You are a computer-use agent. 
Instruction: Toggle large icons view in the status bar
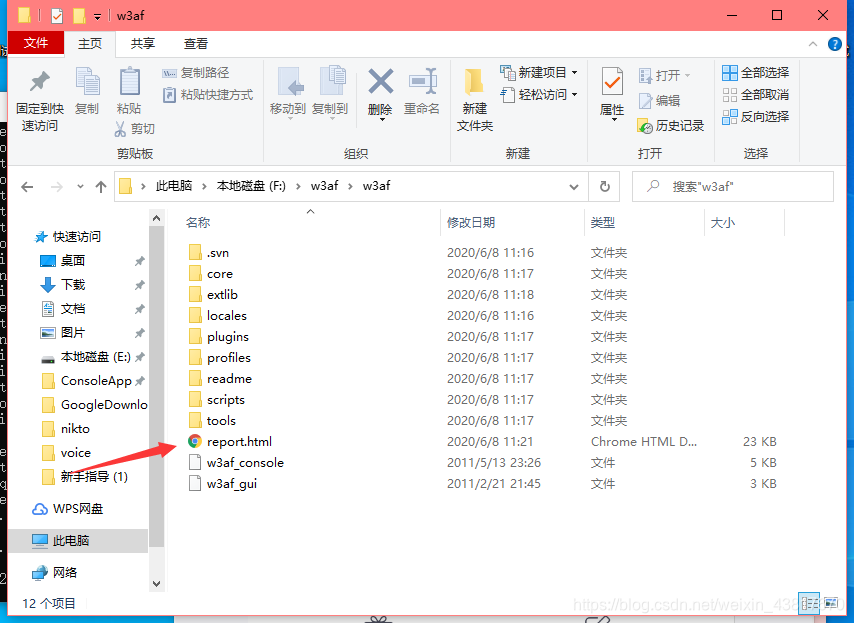832,603
